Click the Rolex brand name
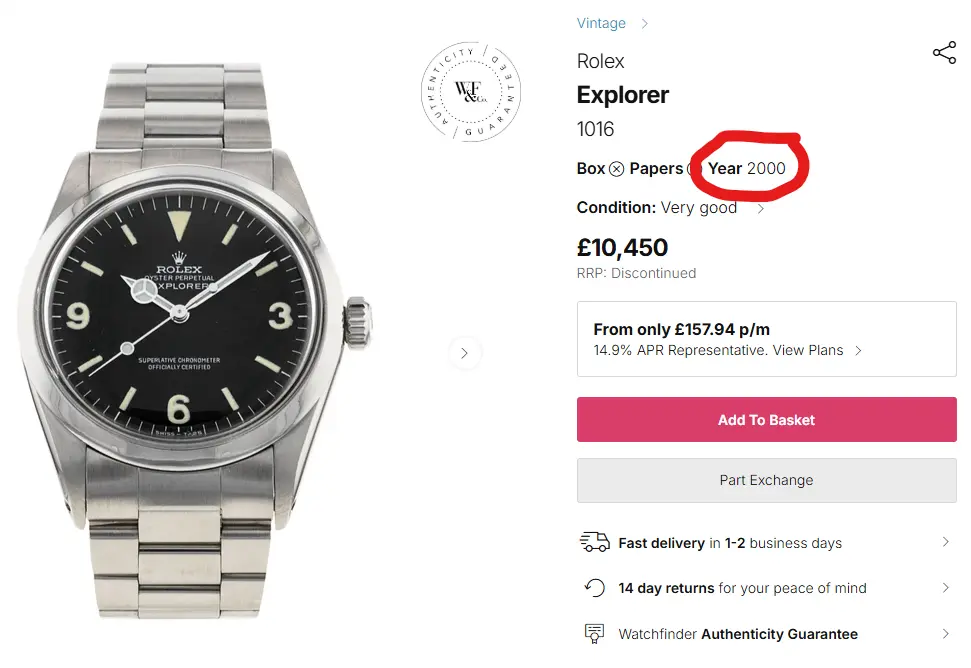Screen dimensions: 971x668 (x=600, y=61)
